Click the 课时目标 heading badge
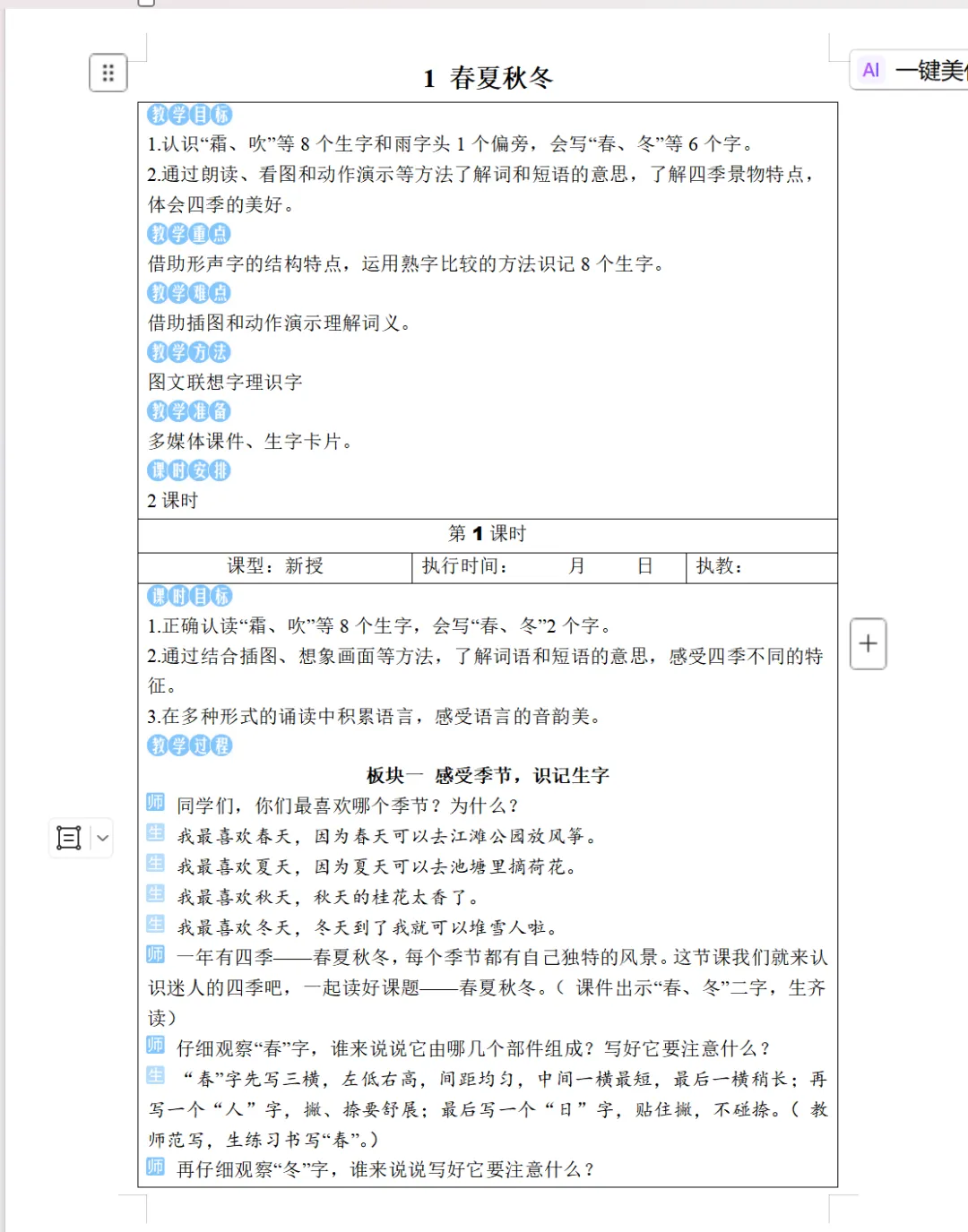968x1232 pixels. pyautogui.click(x=190, y=596)
